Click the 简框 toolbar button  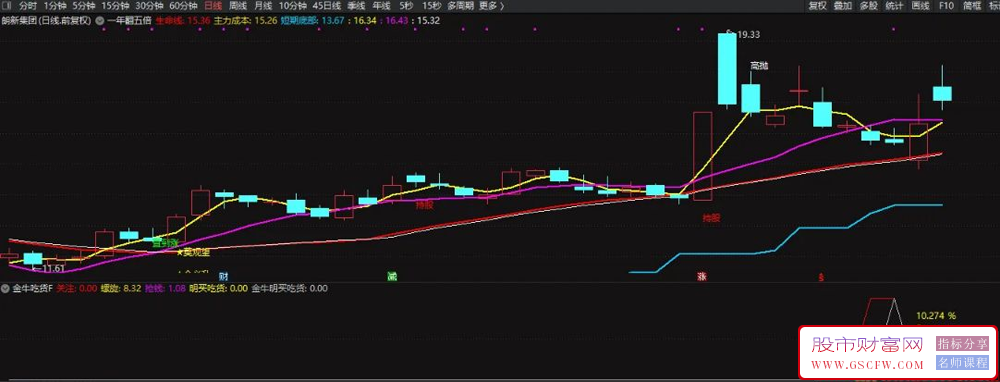[972, 6]
